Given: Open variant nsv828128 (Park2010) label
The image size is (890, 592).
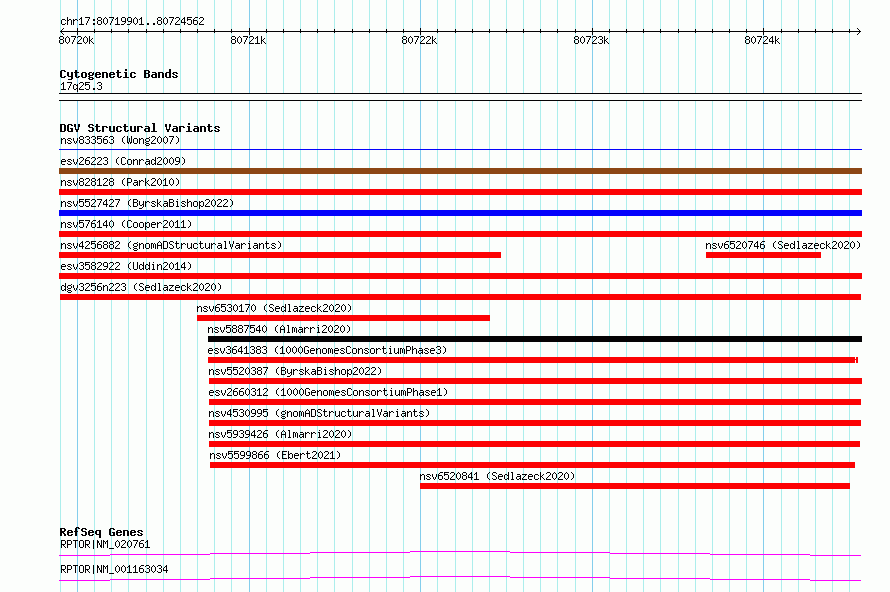Looking at the screenshot, I should click(x=120, y=182).
